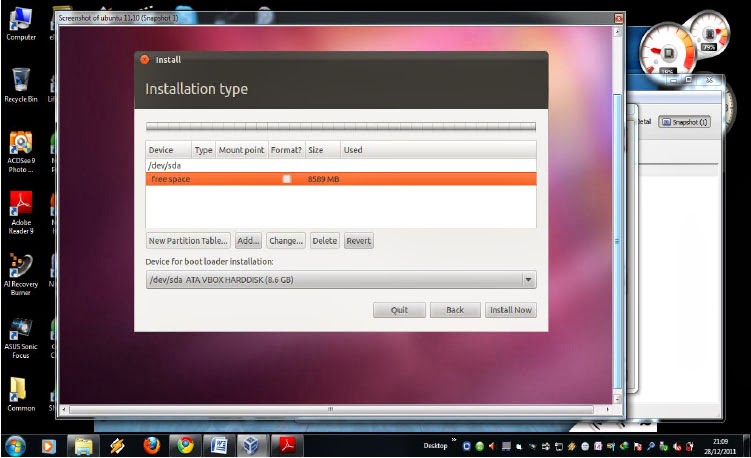Click the memory usage gauge gadget
751x458 pixels.
(x=709, y=34)
